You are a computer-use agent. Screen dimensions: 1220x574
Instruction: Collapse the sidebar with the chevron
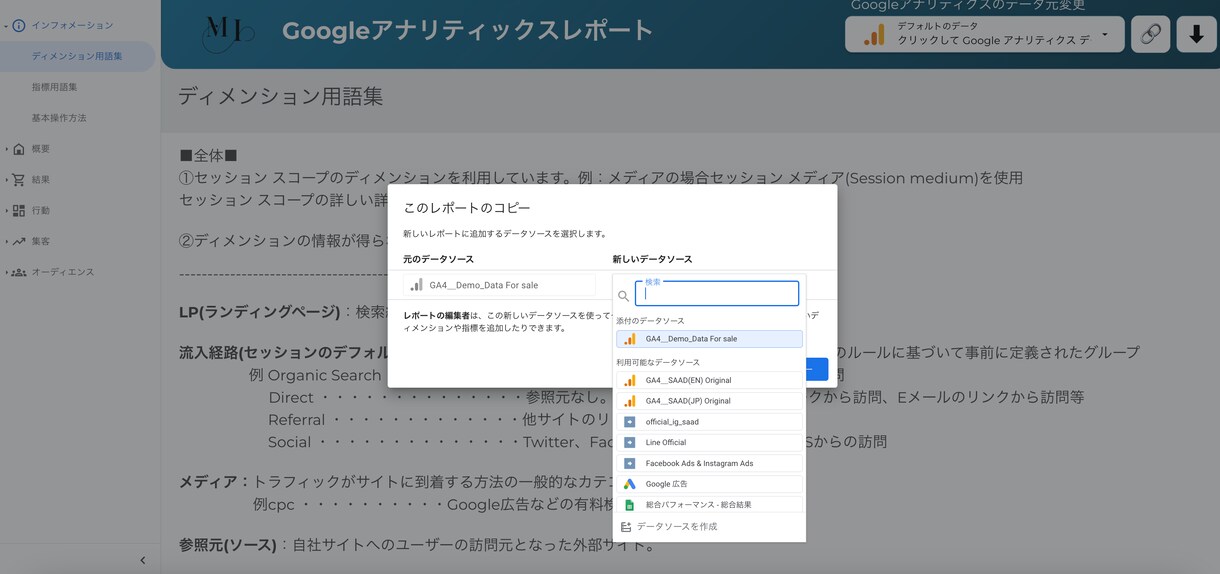point(143,560)
